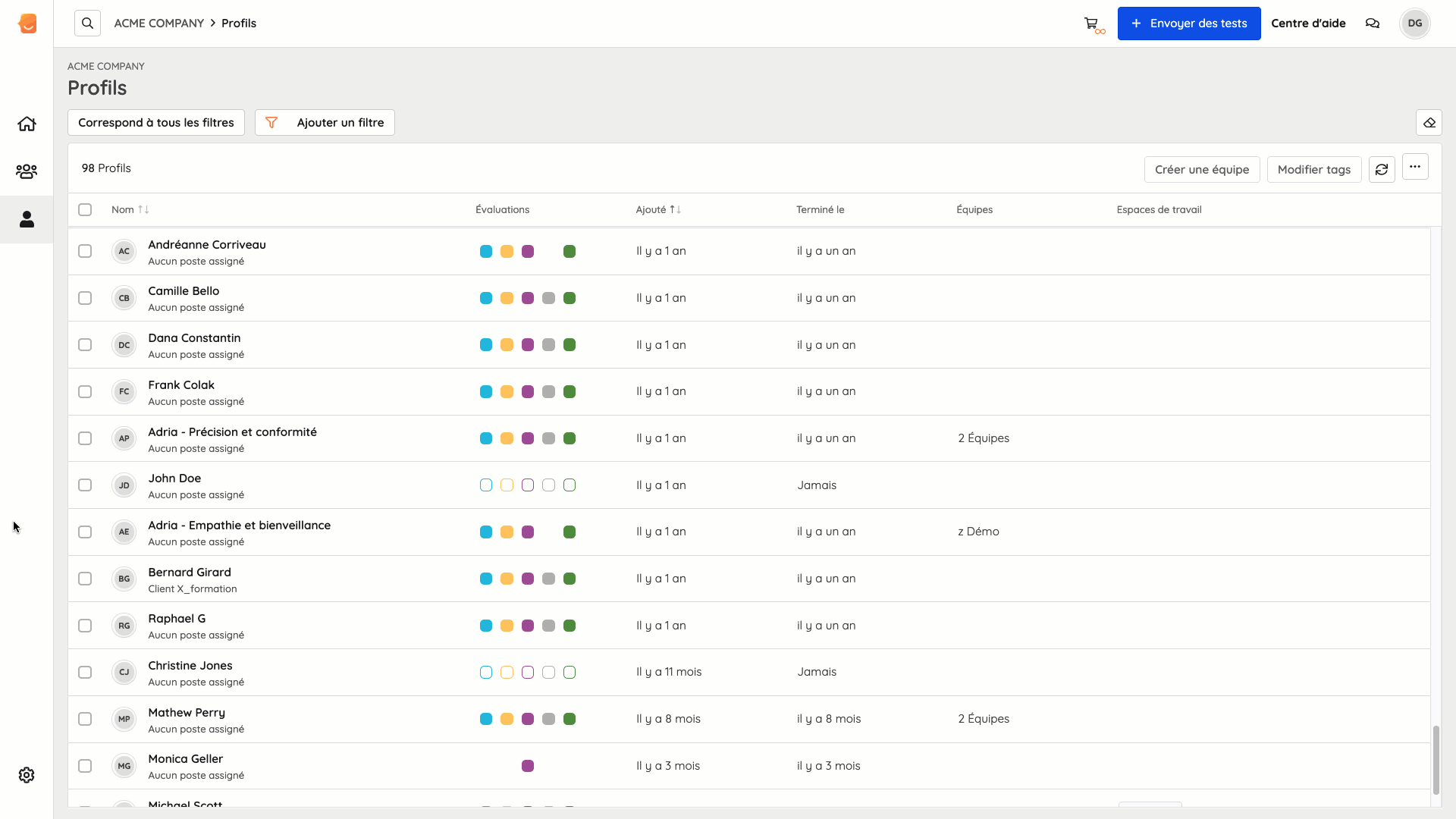Image resolution: width=1456 pixels, height=819 pixels.
Task: Open the search magnifier icon
Action: 87,24
